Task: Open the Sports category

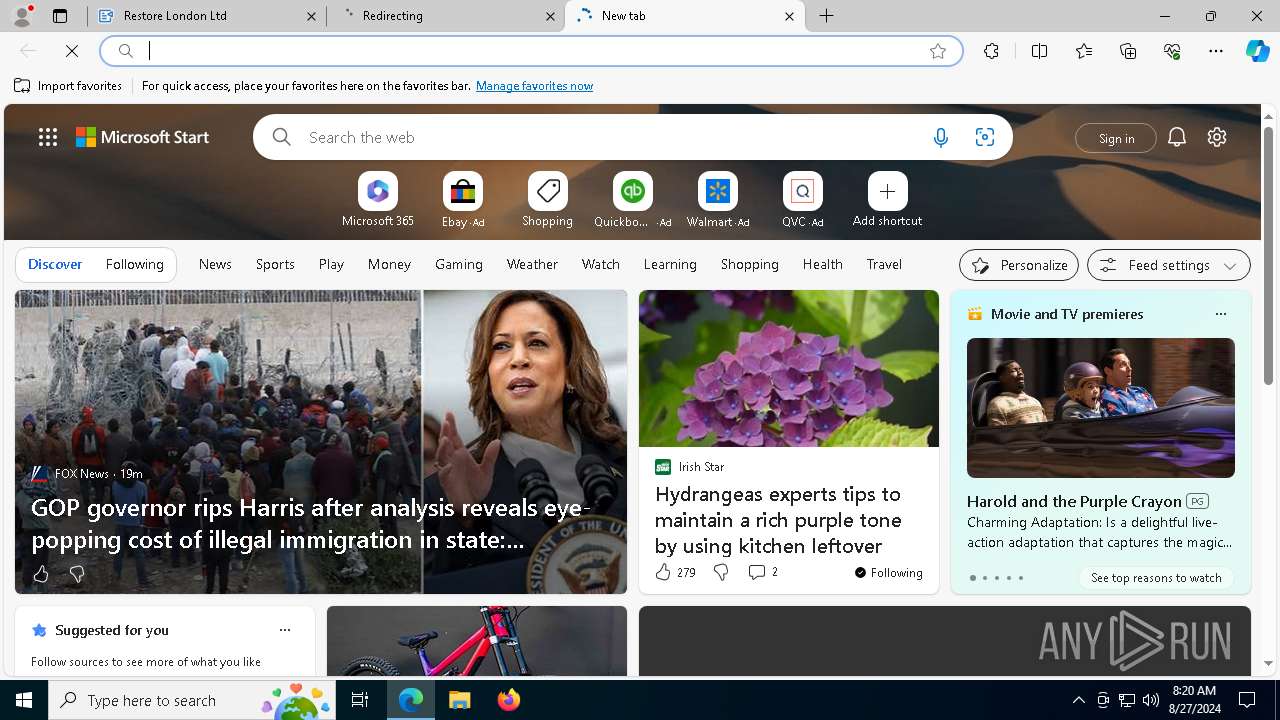Action: click(x=275, y=264)
